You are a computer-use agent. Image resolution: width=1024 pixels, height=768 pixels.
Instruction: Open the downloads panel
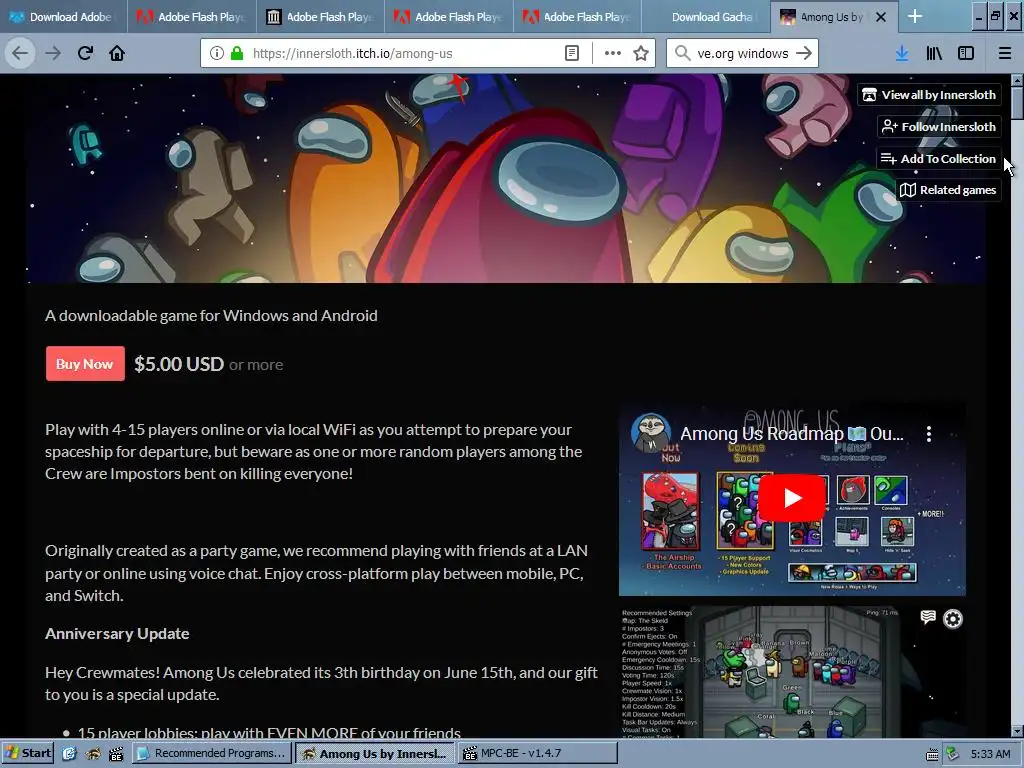902,54
